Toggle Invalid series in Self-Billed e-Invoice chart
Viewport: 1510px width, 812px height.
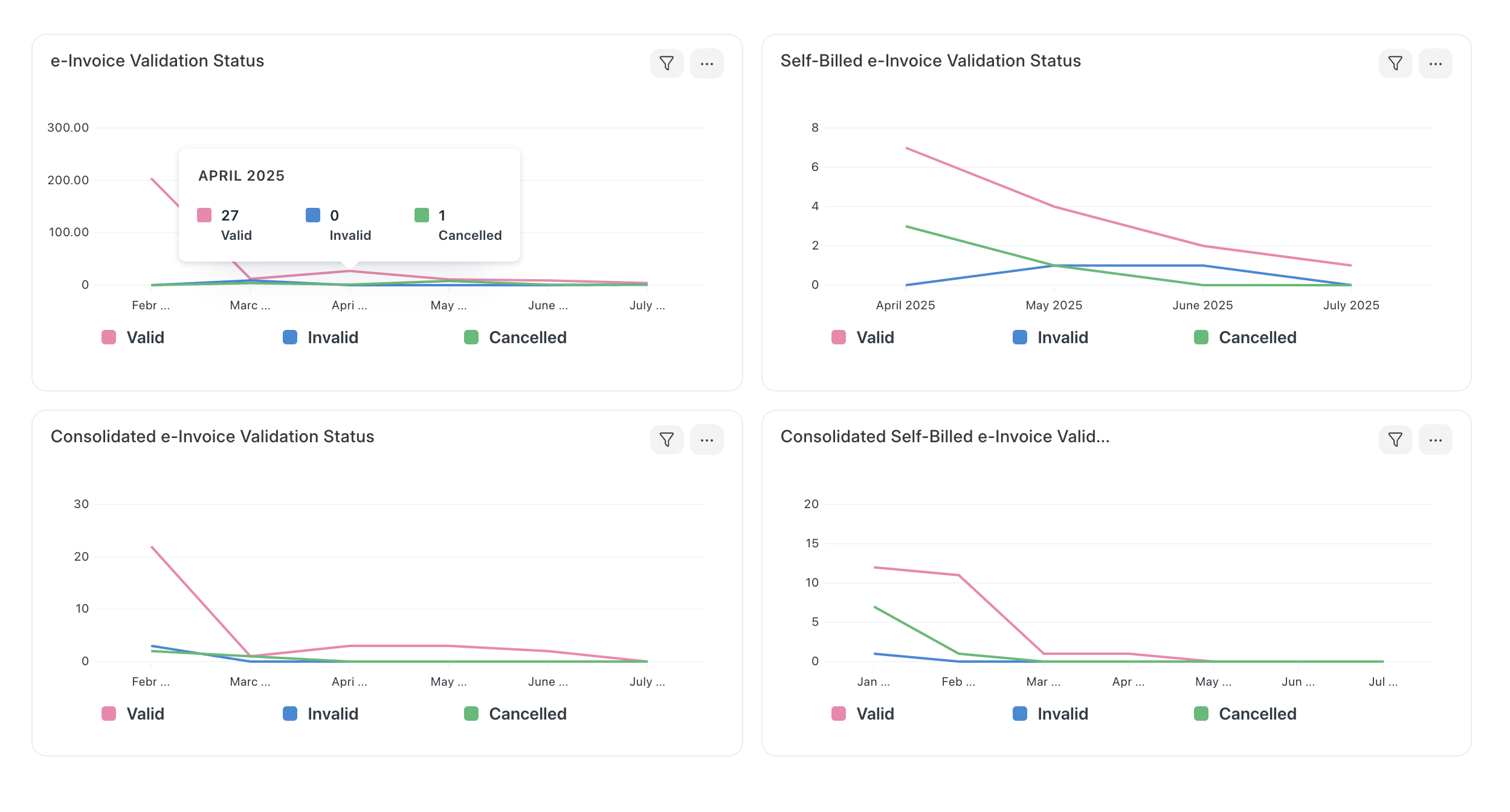click(x=1062, y=337)
